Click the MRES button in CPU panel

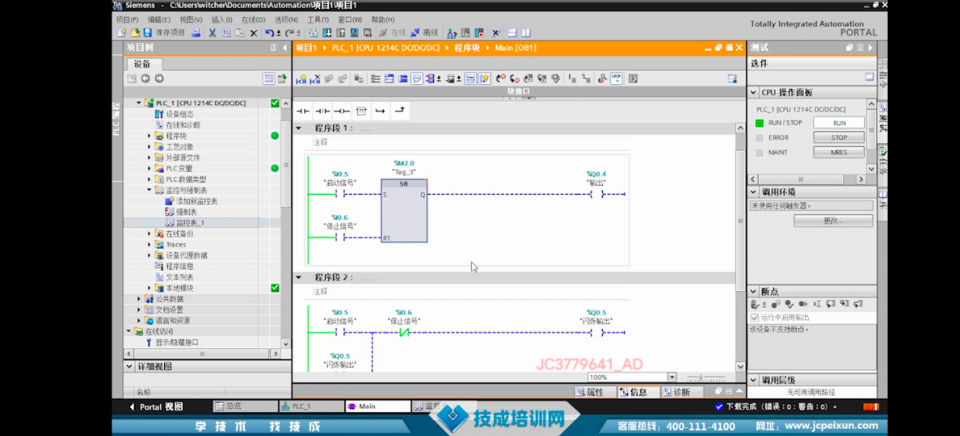[x=838, y=152]
